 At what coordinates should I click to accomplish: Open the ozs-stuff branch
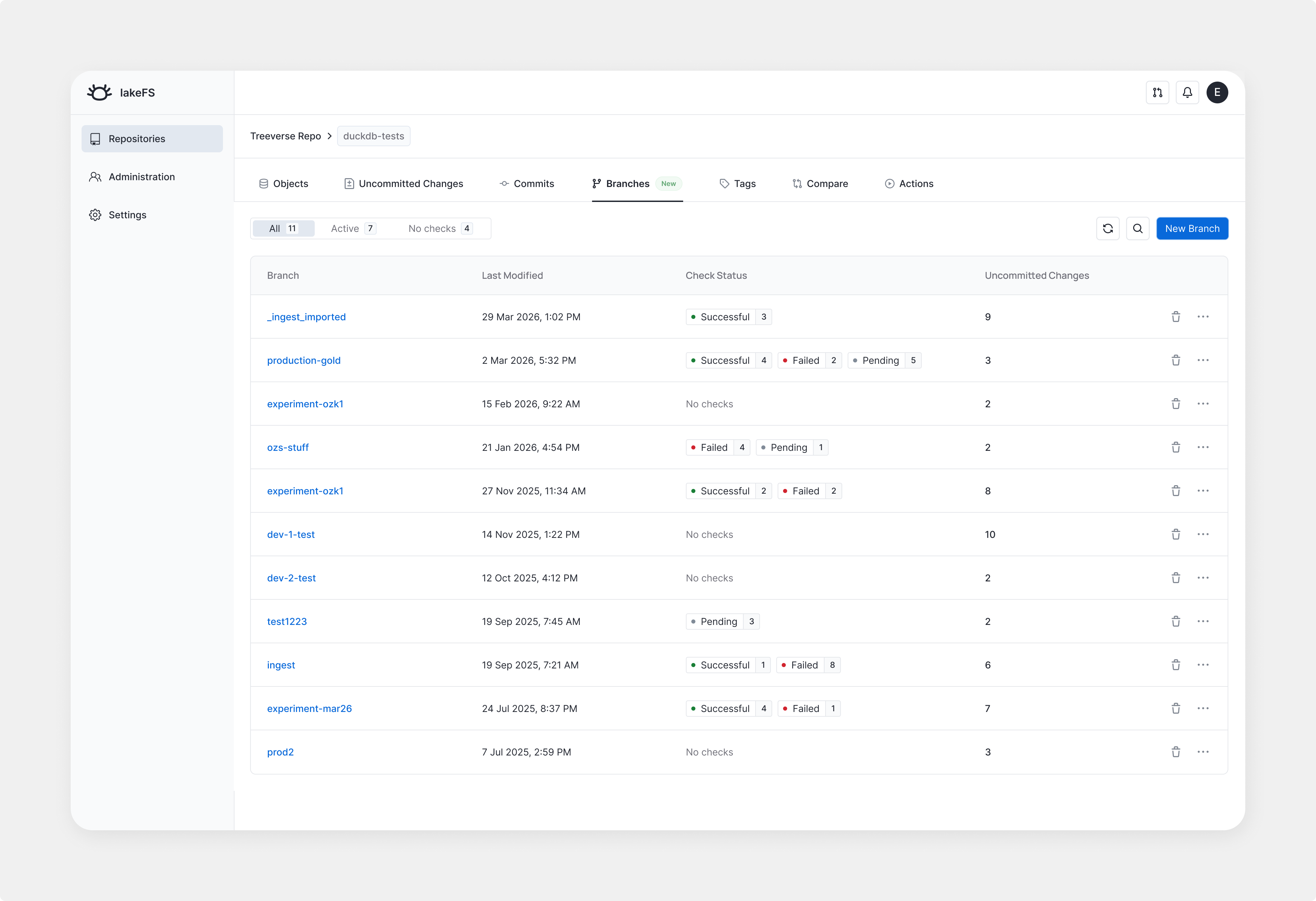[288, 447]
